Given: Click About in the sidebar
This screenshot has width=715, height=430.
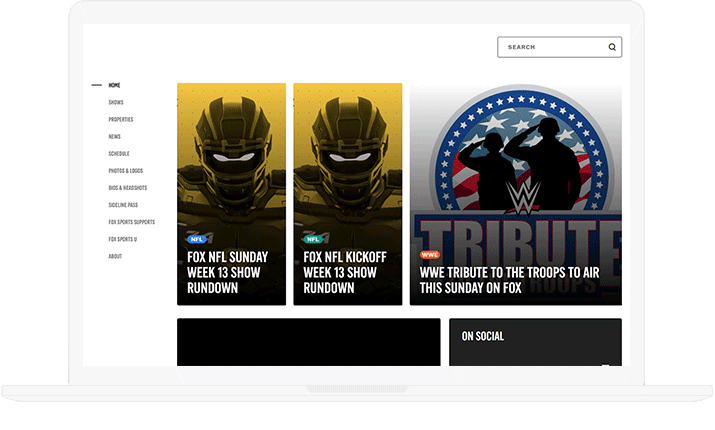Looking at the screenshot, I should pyautogui.click(x=115, y=256).
